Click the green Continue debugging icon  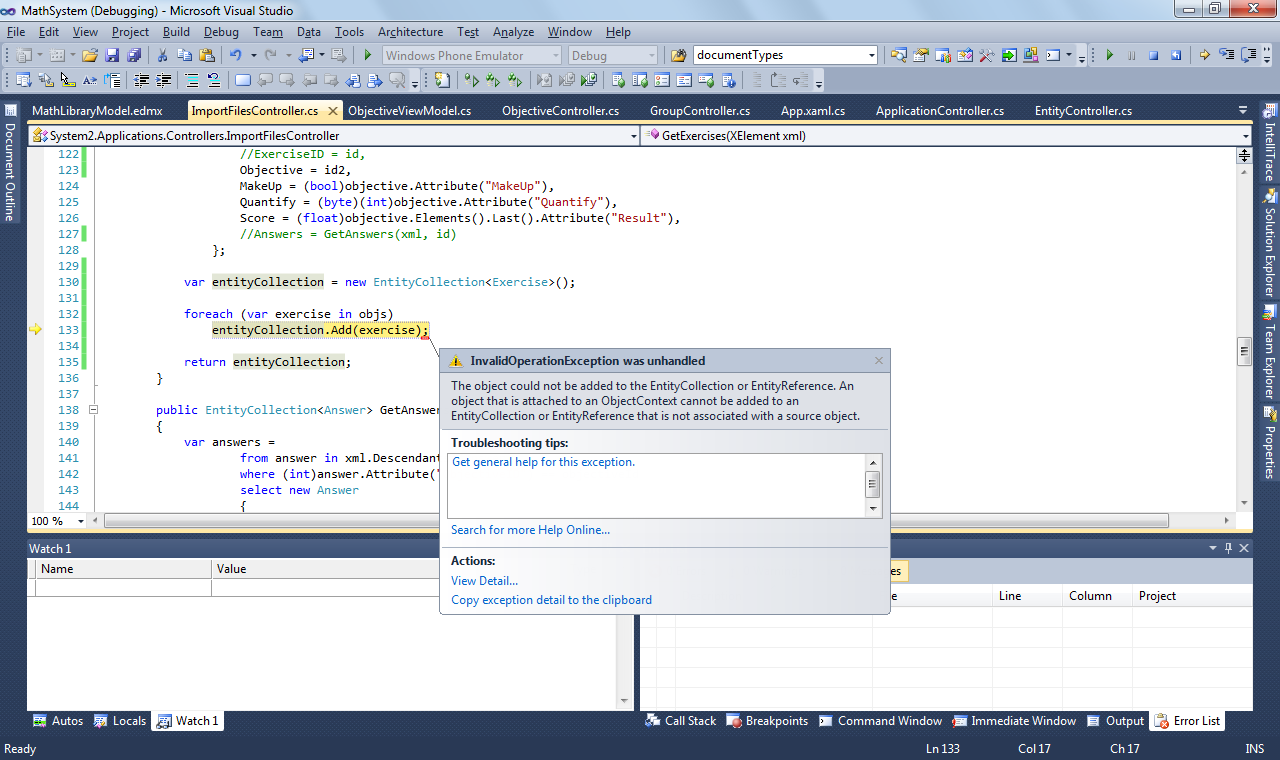[1109, 56]
